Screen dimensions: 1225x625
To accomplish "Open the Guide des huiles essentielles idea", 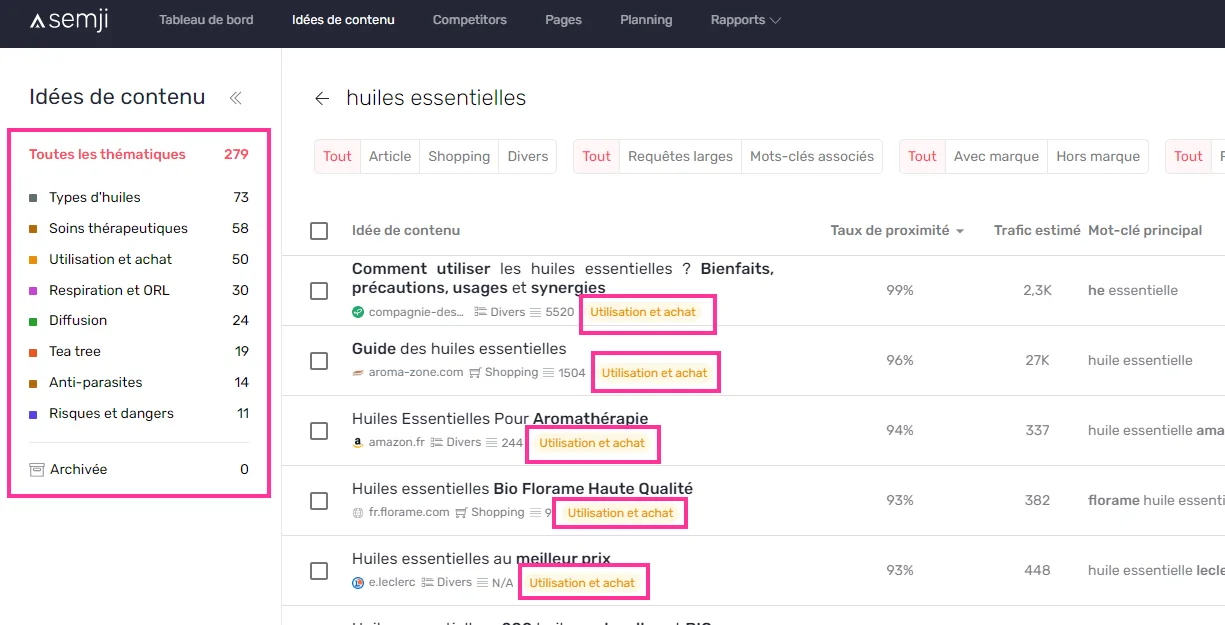I will click(459, 349).
